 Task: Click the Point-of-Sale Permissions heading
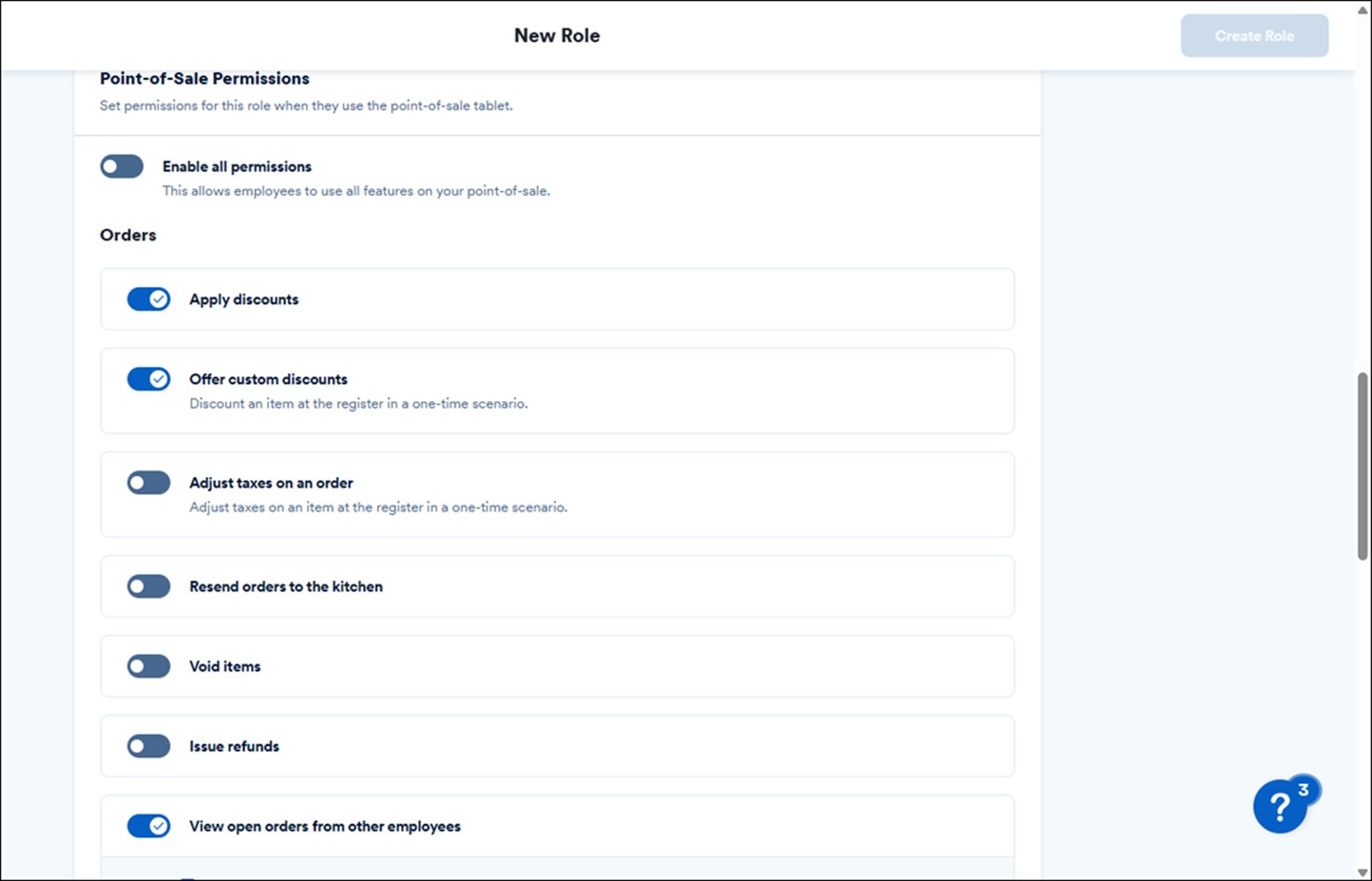(x=204, y=78)
